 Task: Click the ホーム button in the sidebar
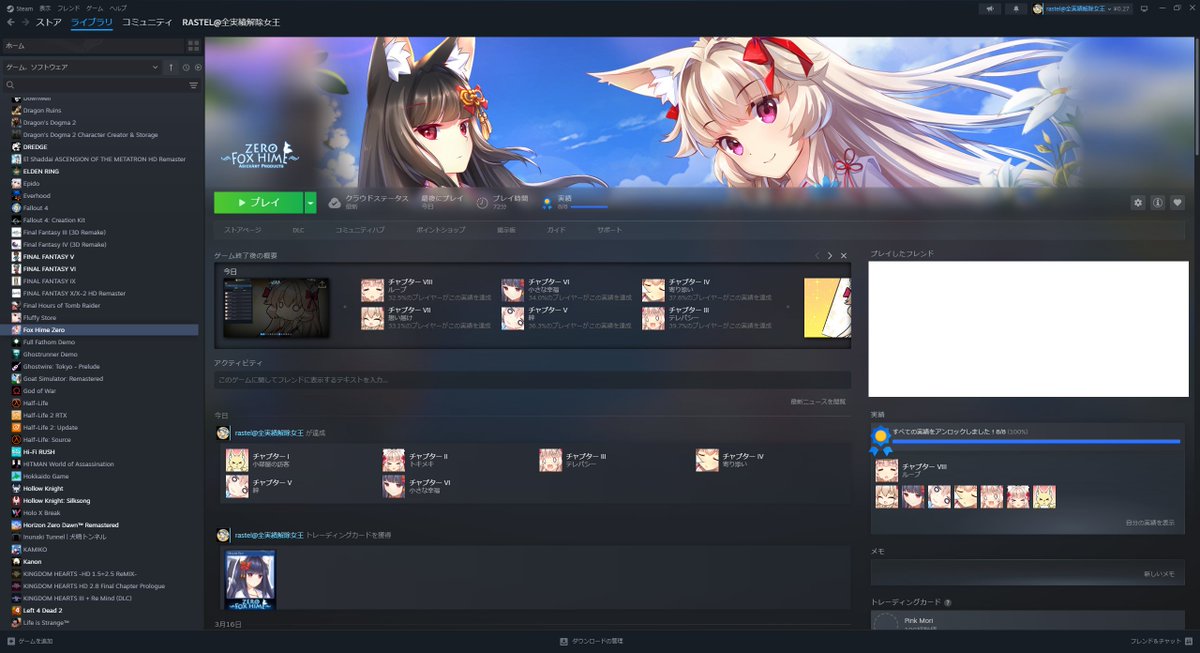92,45
